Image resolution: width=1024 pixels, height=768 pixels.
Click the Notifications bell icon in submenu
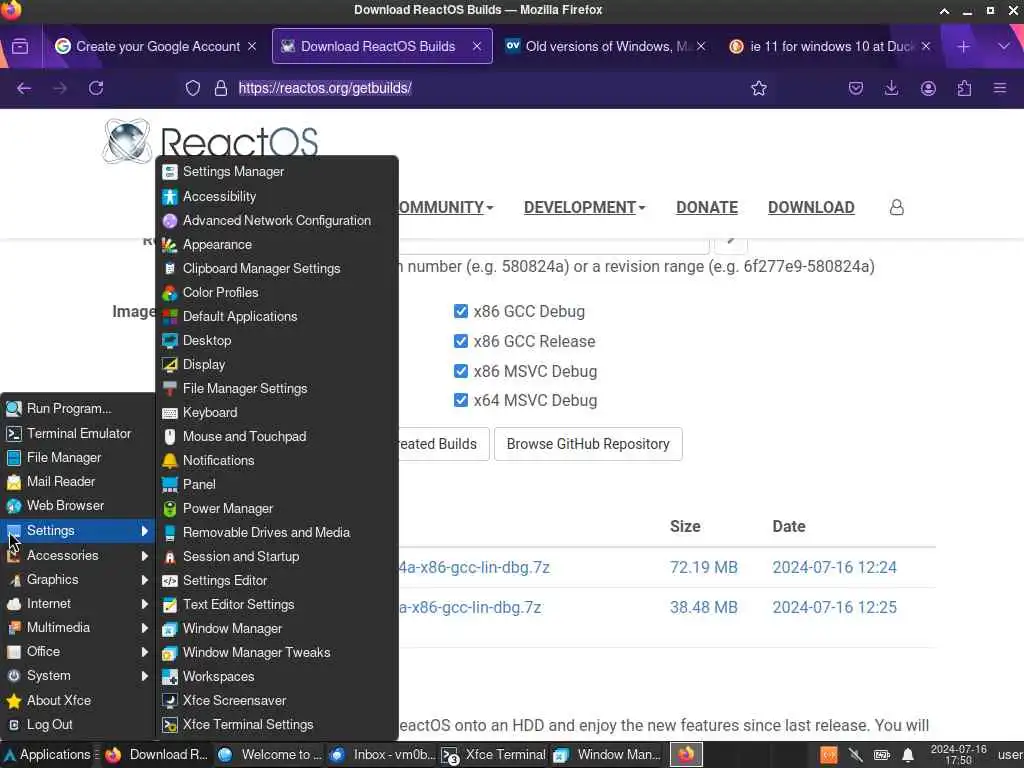click(170, 460)
